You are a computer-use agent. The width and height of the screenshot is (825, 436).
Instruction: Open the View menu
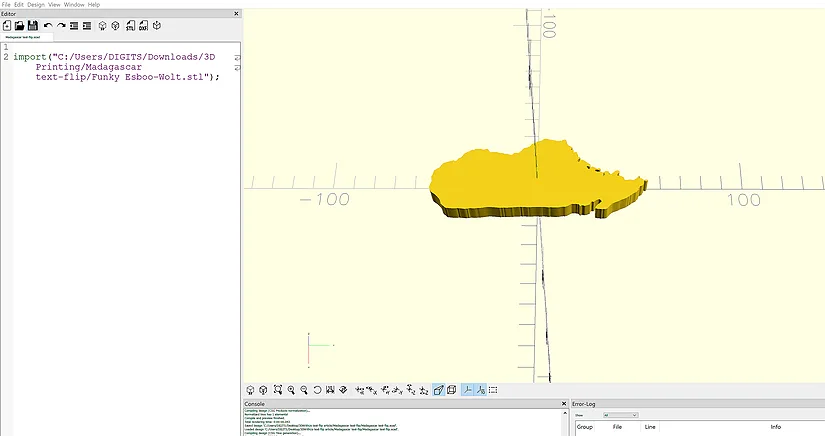(54, 4)
